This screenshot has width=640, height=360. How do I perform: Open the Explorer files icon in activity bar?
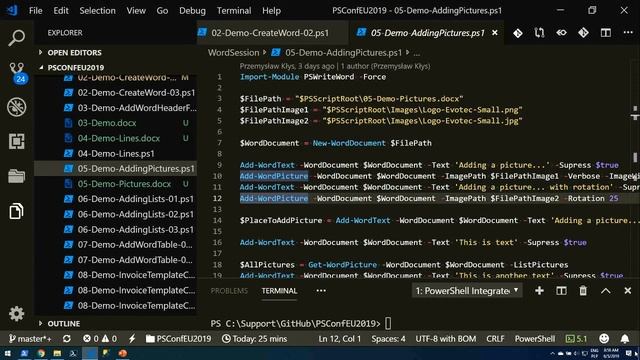click(16, 211)
